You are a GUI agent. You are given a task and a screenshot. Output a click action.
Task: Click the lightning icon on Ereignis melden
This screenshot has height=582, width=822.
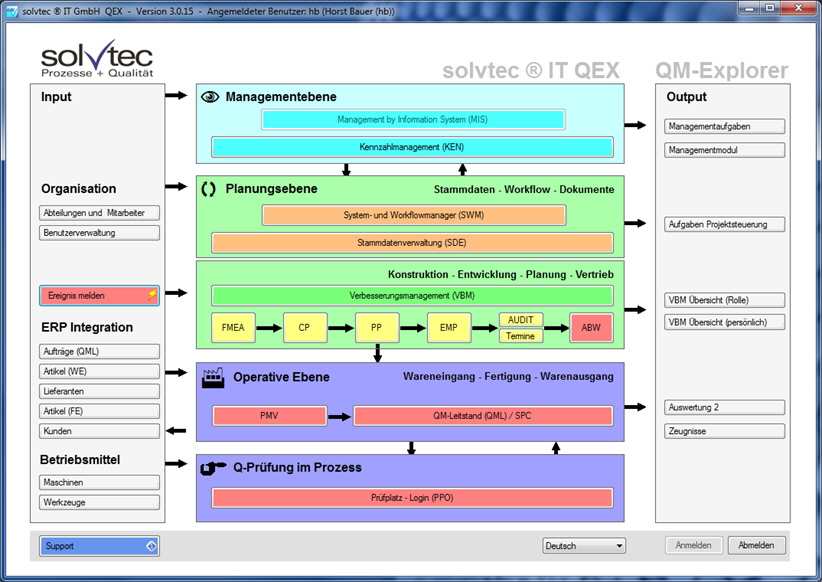[x=152, y=295]
